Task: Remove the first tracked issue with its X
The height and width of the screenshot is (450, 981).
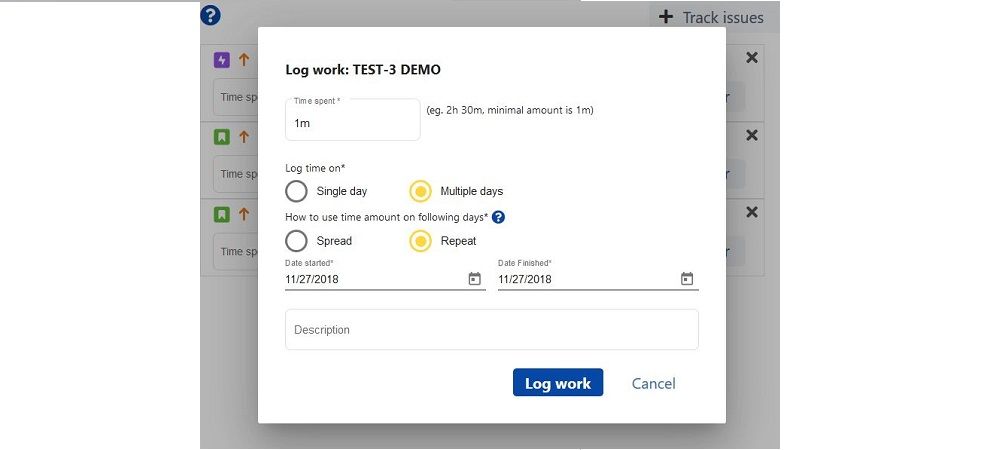Action: click(x=752, y=58)
